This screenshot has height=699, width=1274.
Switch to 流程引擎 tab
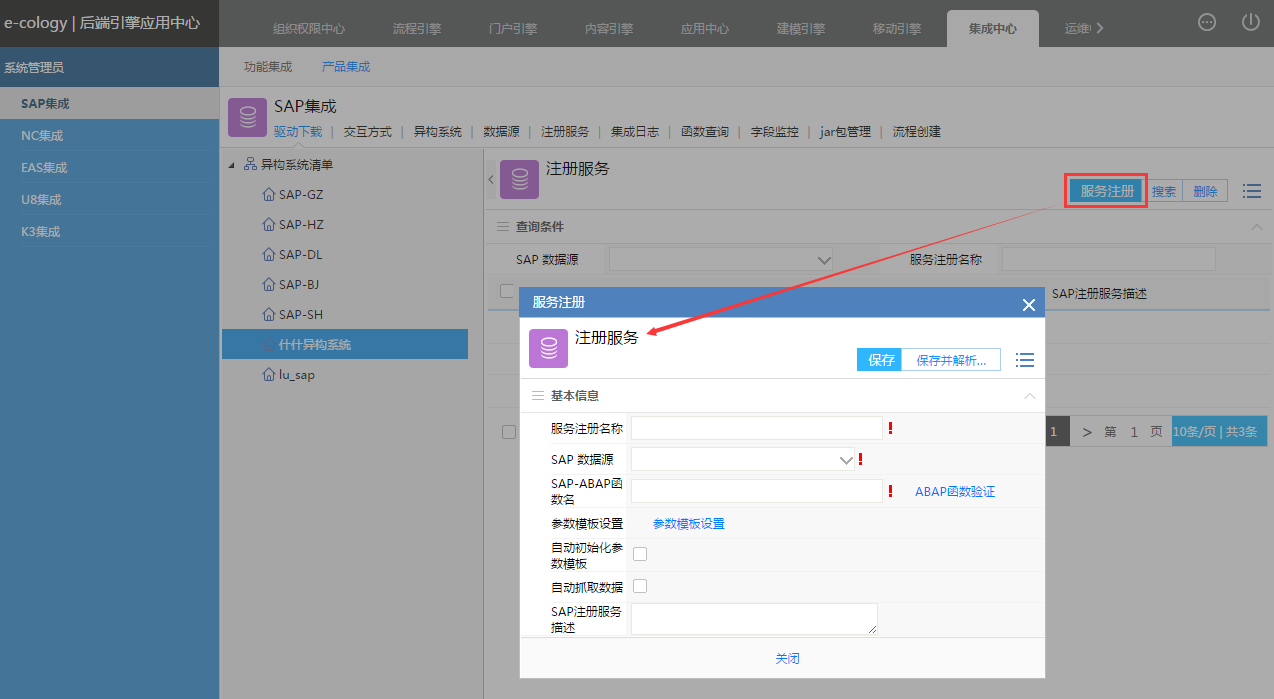coord(417,29)
